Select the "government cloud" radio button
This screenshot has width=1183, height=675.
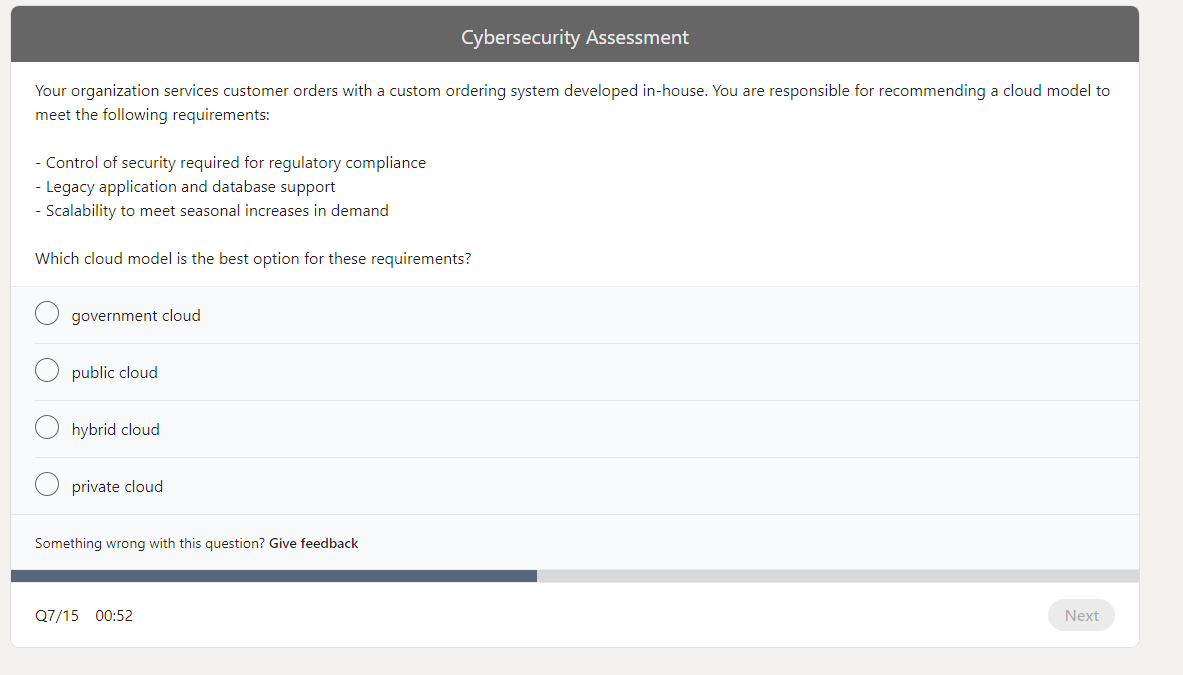pos(47,313)
